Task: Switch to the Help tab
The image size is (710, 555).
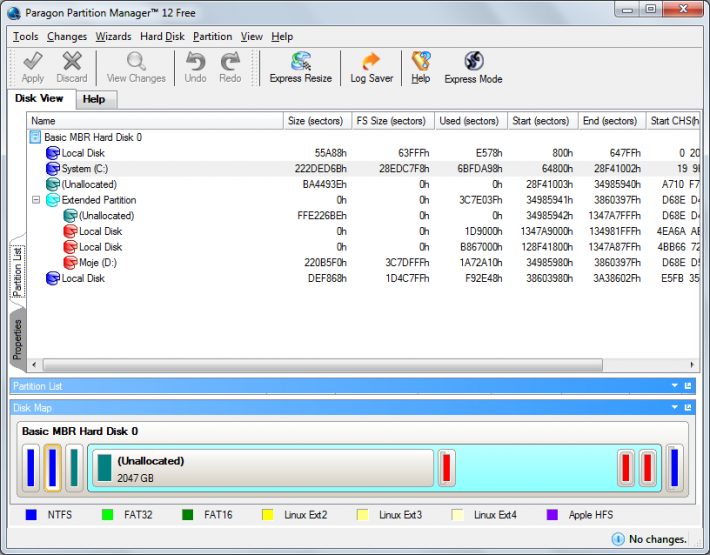Action: [x=97, y=100]
